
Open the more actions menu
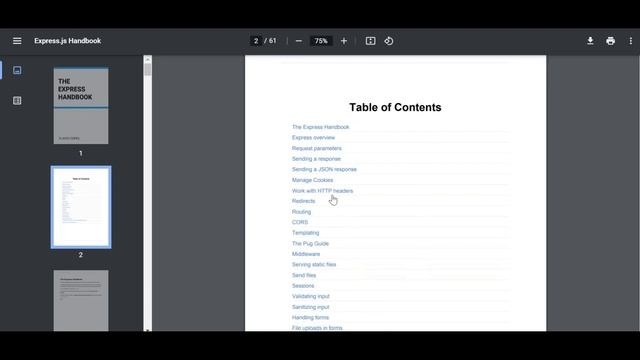click(631, 41)
